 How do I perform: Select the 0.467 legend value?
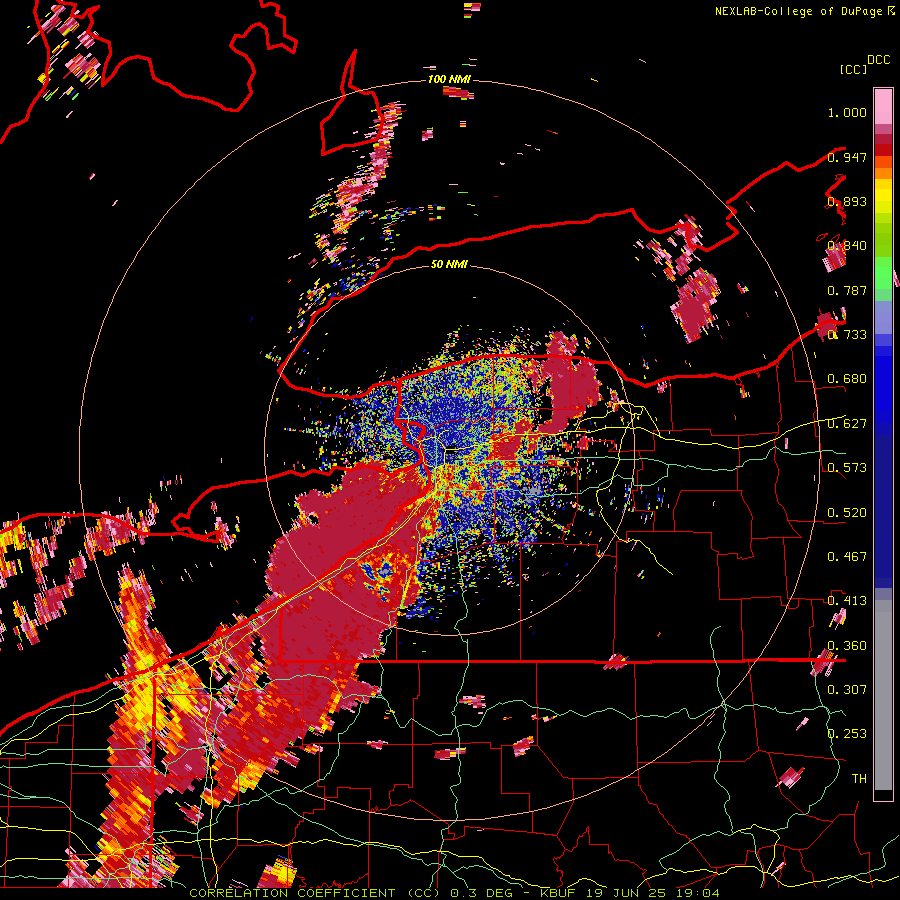[x=847, y=557]
